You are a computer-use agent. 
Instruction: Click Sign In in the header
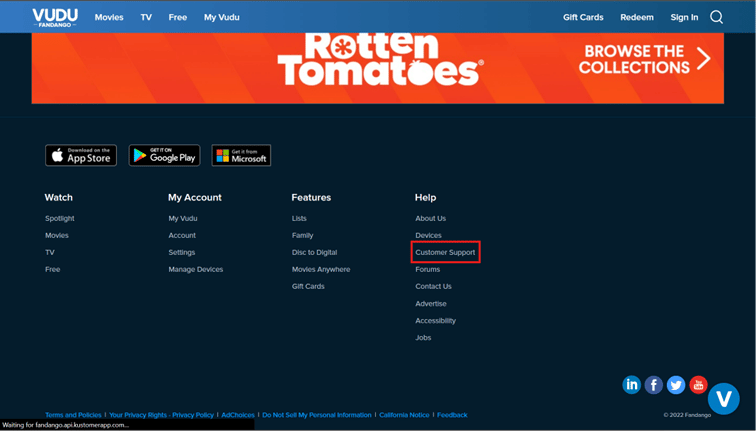684,17
